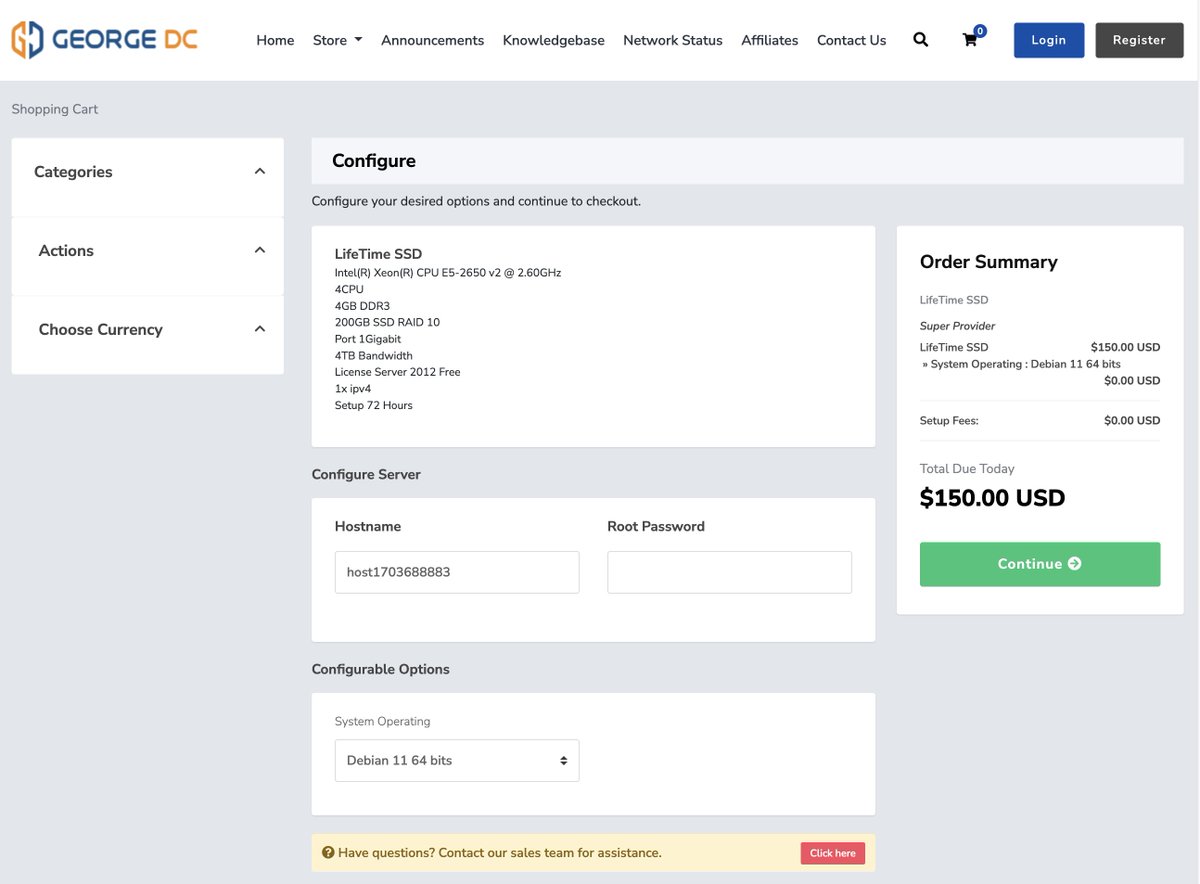Click the 'Setup 72 Hours' line
1200x884 pixels.
click(x=374, y=405)
